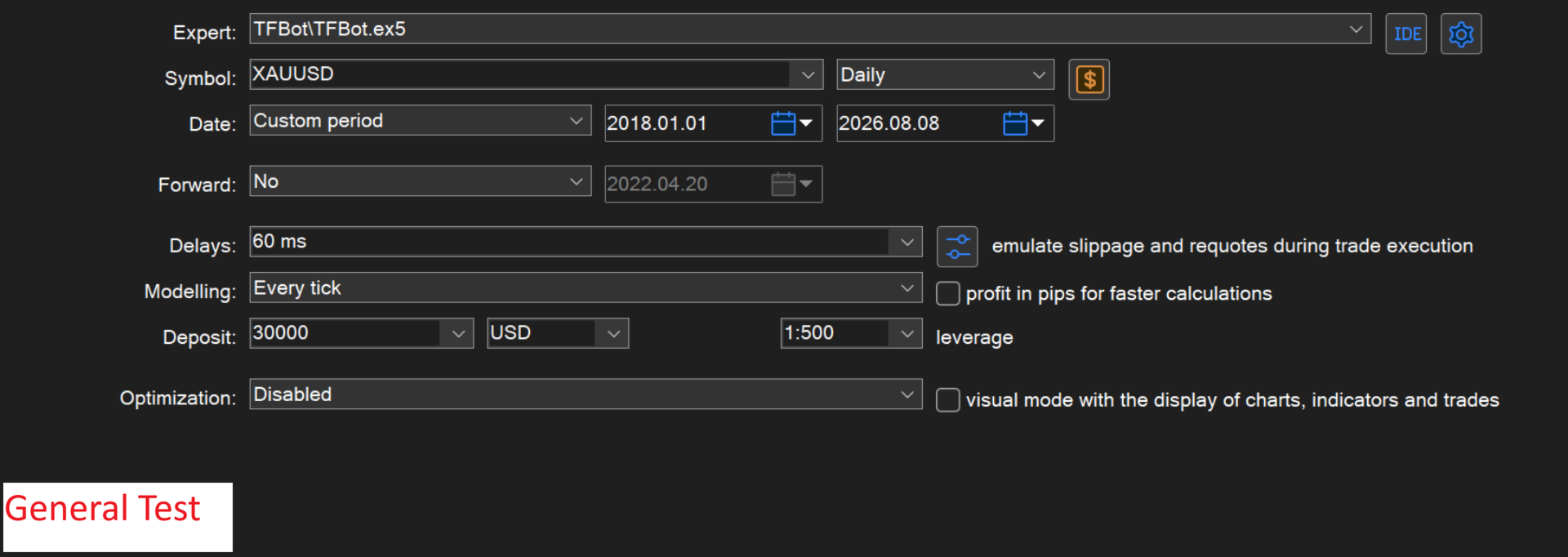This screenshot has width=1568, height=557.
Task: Click the Delays label
Action: (x=203, y=246)
